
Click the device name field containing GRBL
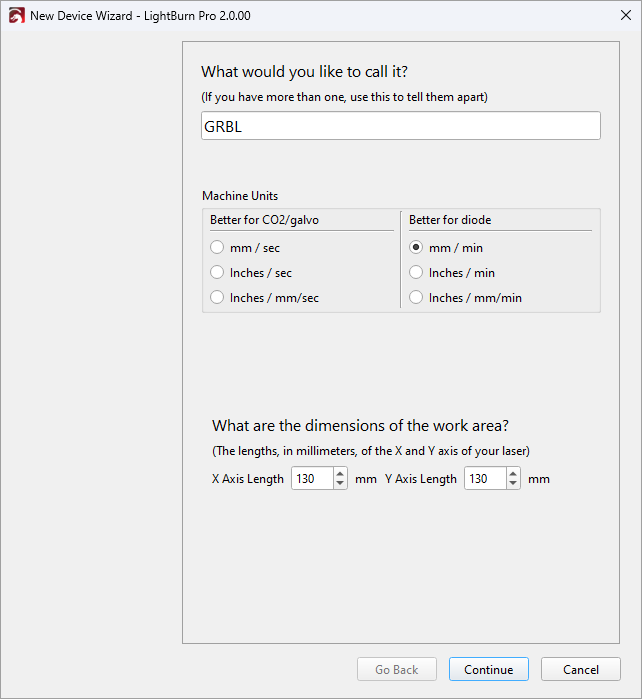(x=400, y=126)
